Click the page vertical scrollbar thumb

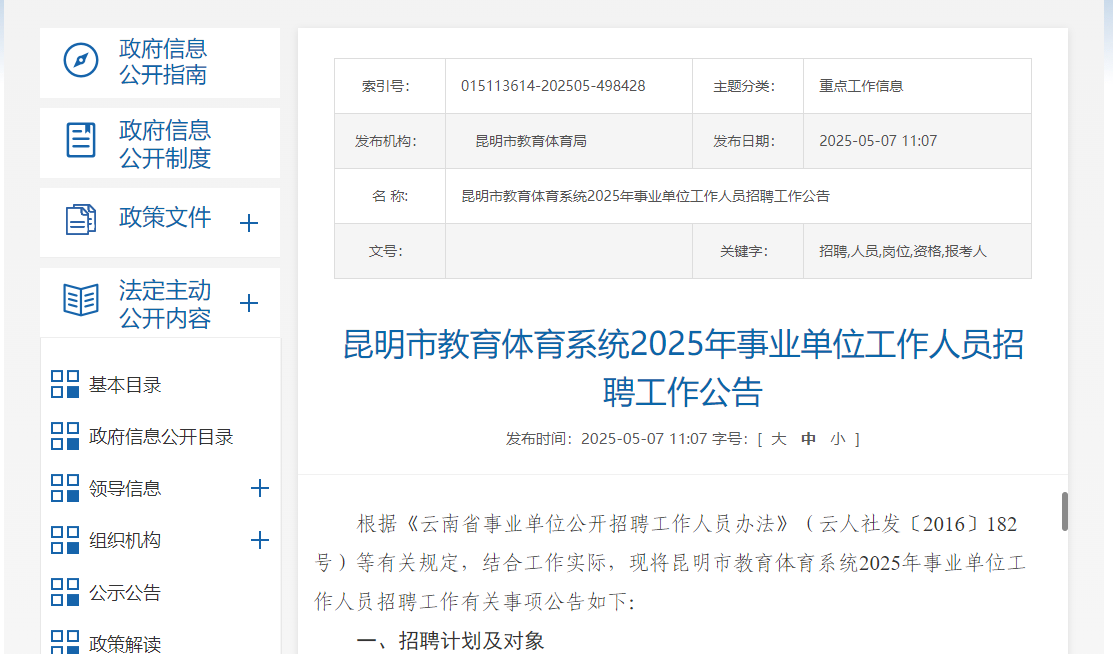pyautogui.click(x=1065, y=511)
